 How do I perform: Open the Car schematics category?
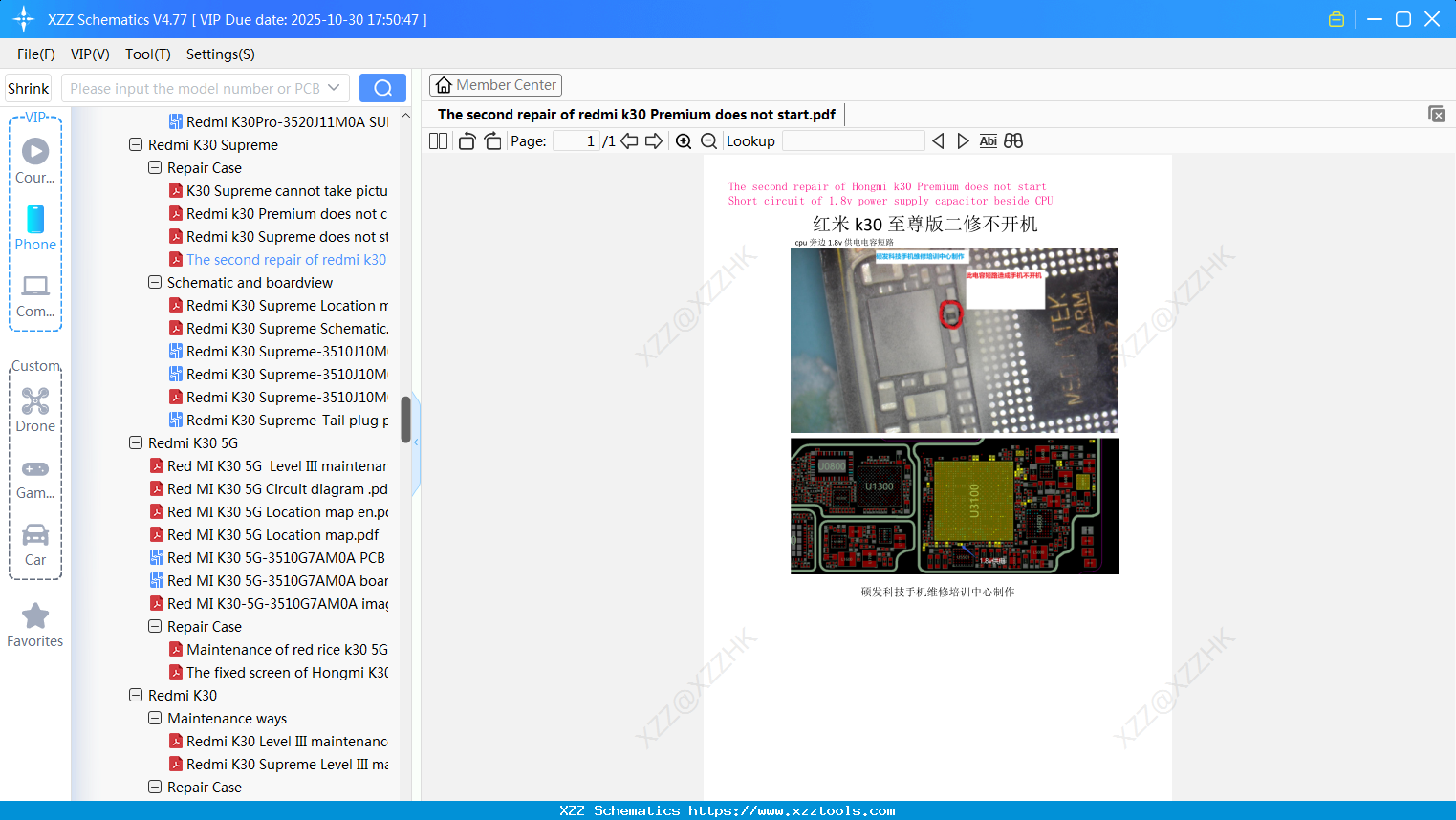34,545
